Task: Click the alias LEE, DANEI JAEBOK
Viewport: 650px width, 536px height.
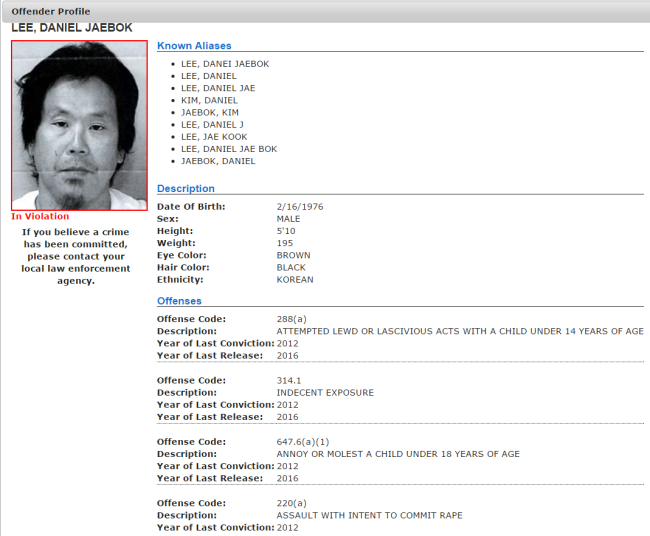Action: (225, 64)
